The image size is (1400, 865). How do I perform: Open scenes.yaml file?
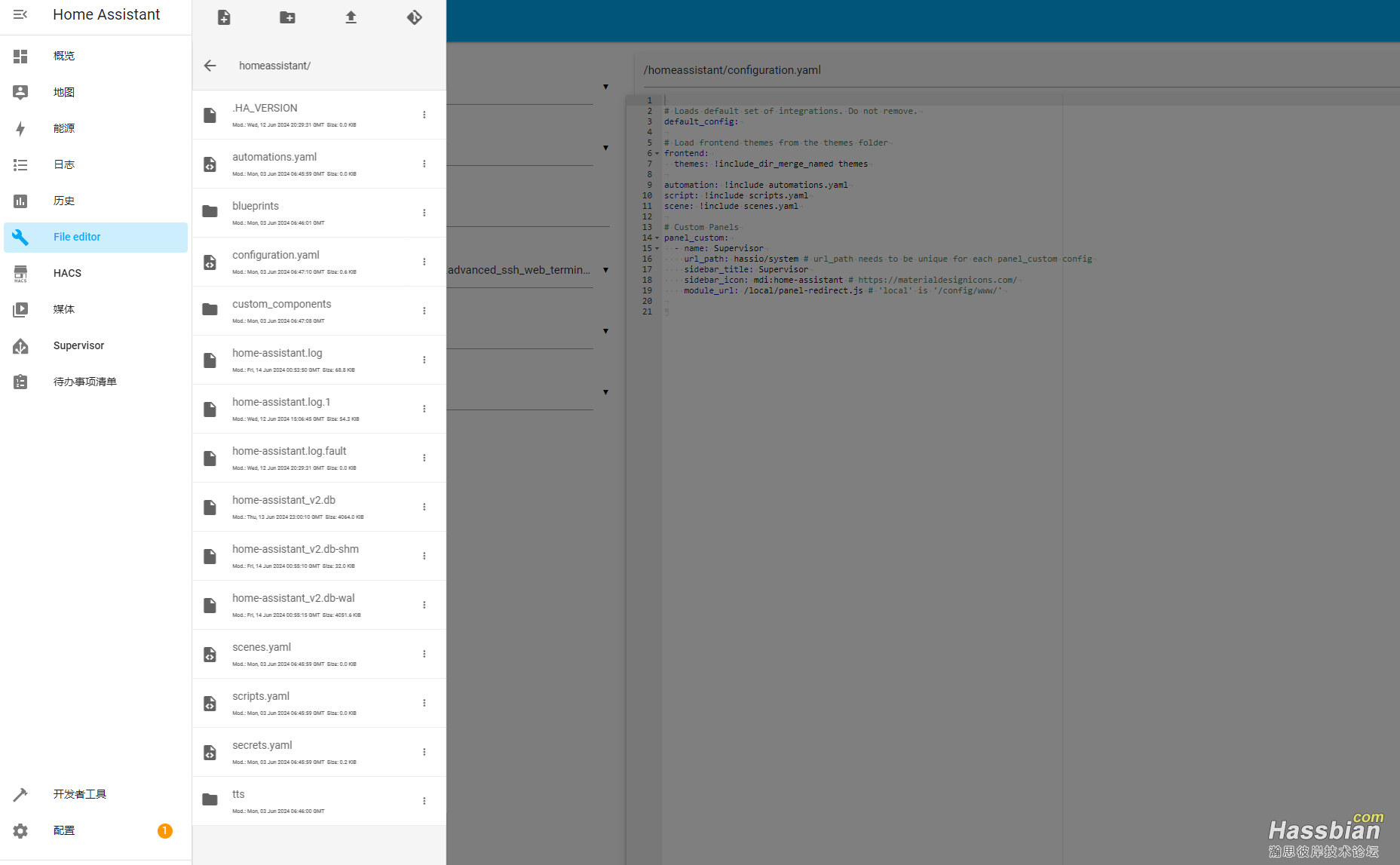click(x=319, y=654)
